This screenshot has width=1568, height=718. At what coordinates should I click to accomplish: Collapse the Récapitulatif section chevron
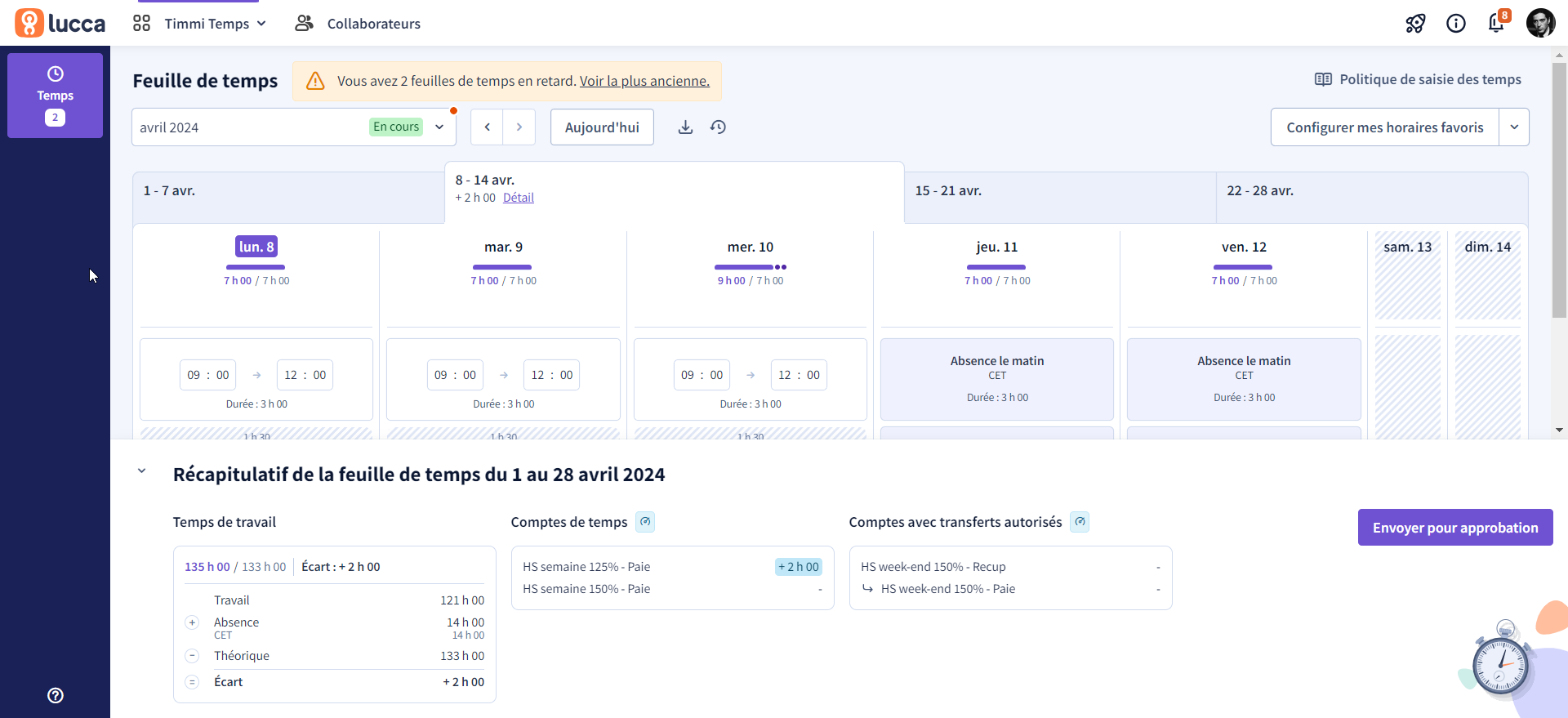[x=141, y=470]
